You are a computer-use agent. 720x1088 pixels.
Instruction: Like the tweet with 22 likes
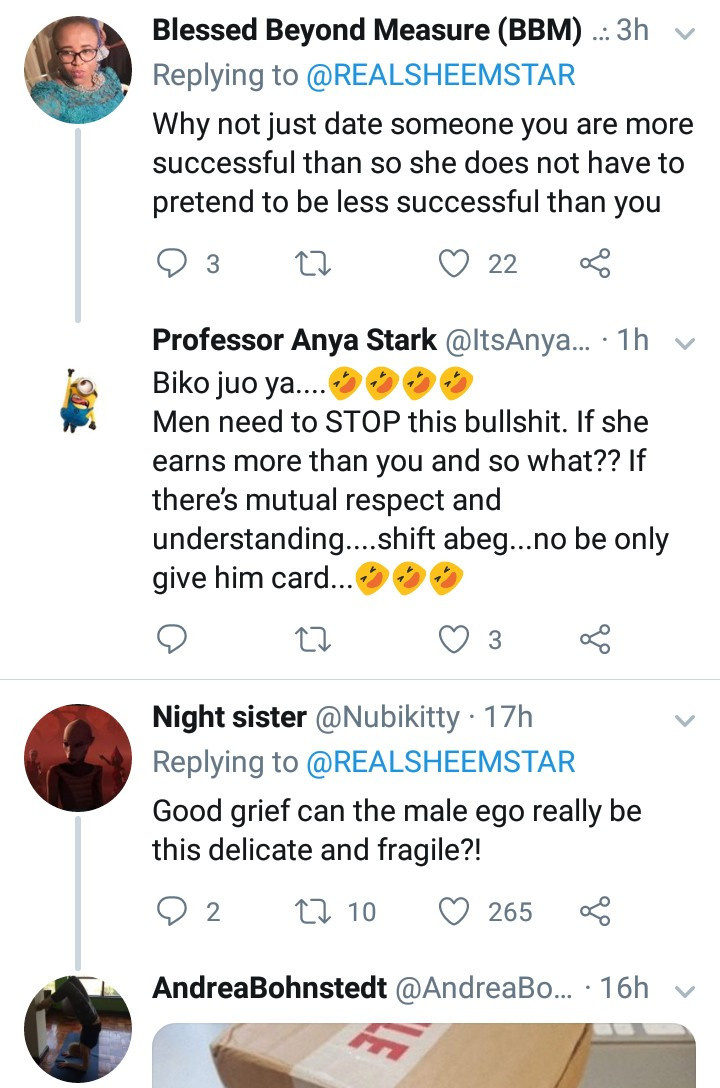[454, 264]
